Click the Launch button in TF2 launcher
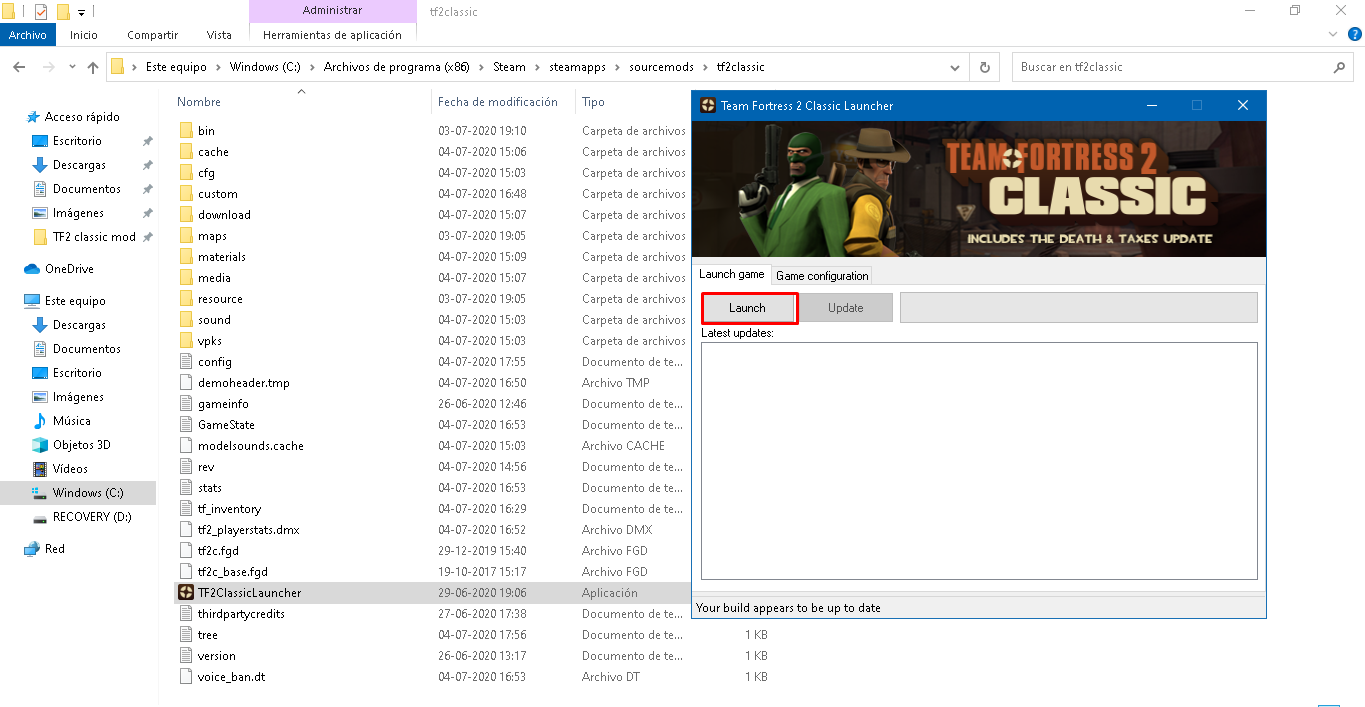 click(747, 308)
